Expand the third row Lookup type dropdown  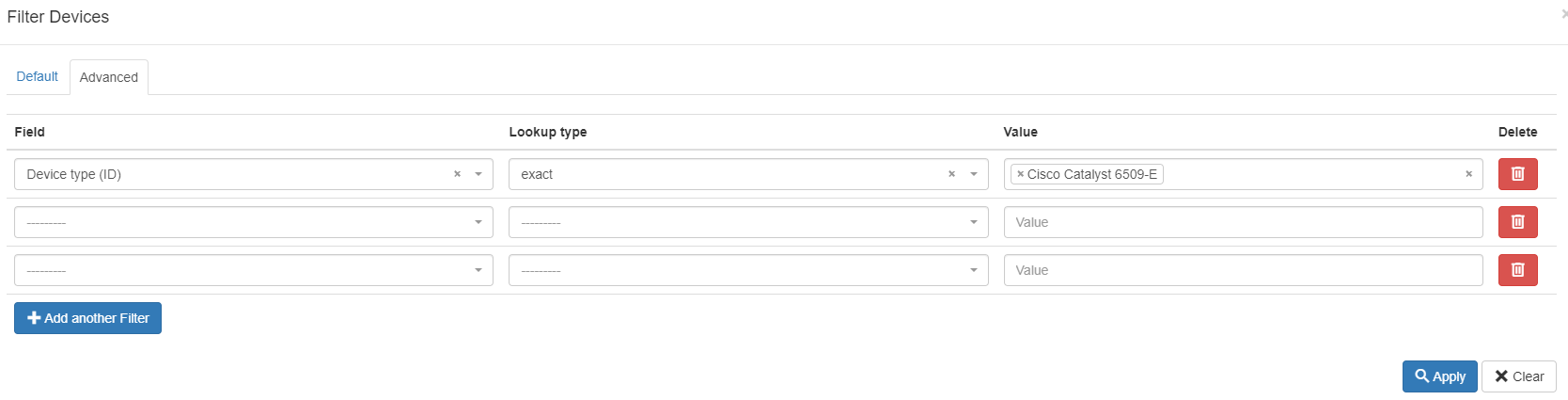point(747,270)
